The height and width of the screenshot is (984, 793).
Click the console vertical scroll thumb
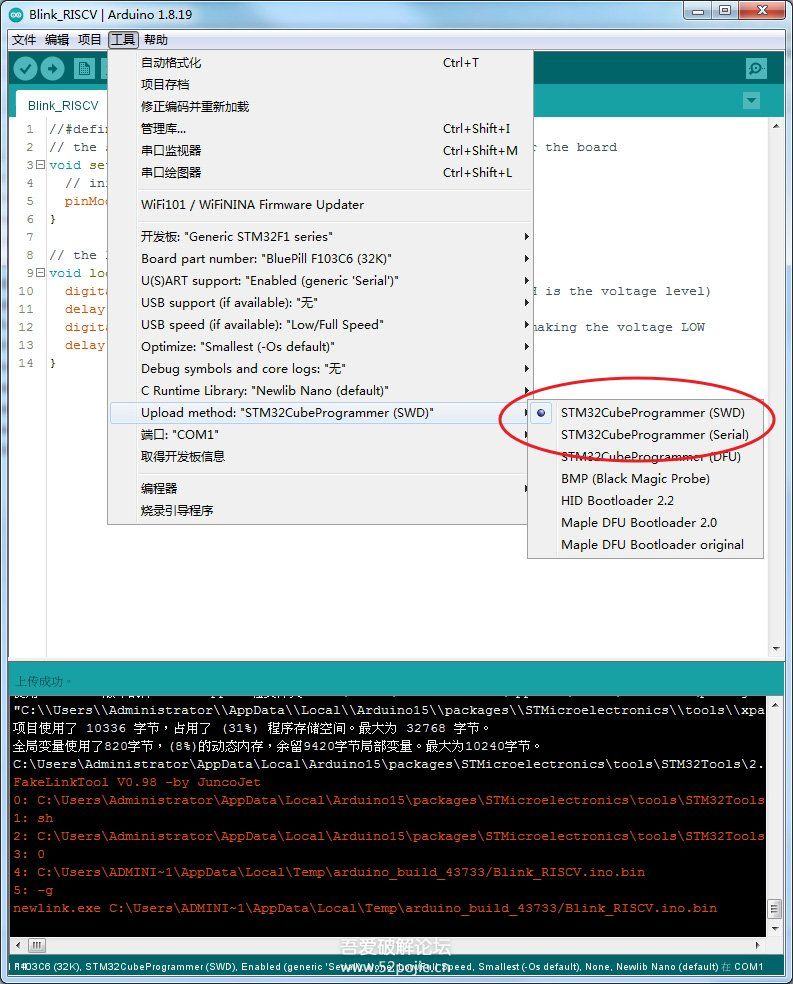coord(775,909)
